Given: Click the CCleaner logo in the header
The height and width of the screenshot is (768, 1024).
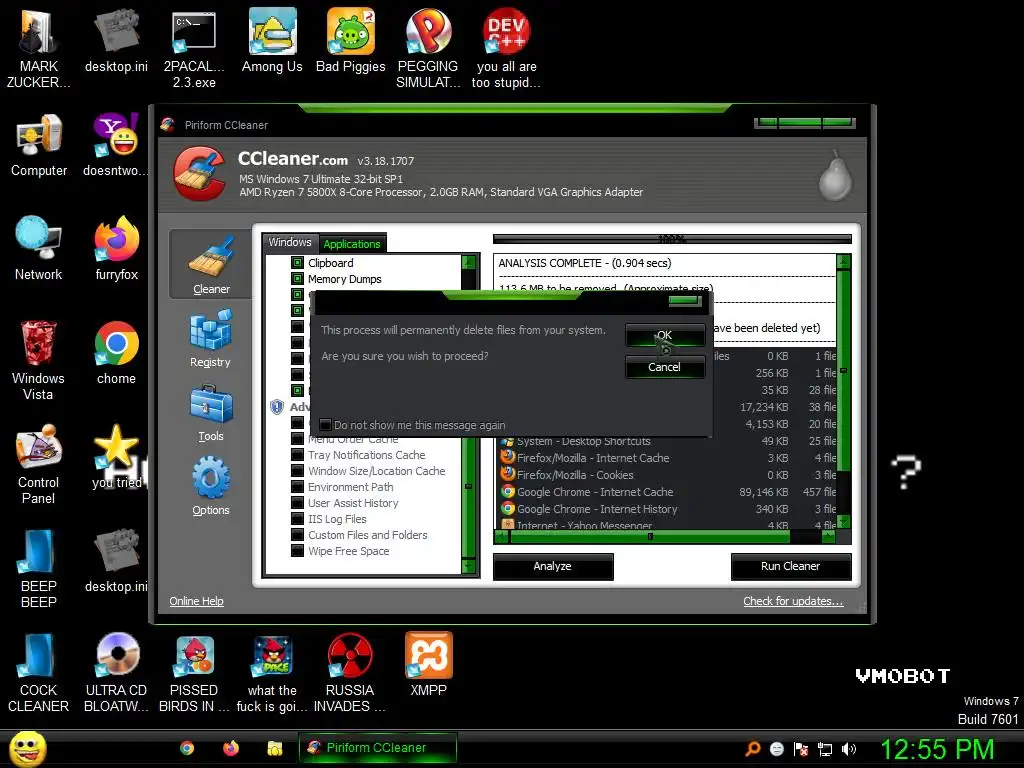Looking at the screenshot, I should click(x=200, y=174).
